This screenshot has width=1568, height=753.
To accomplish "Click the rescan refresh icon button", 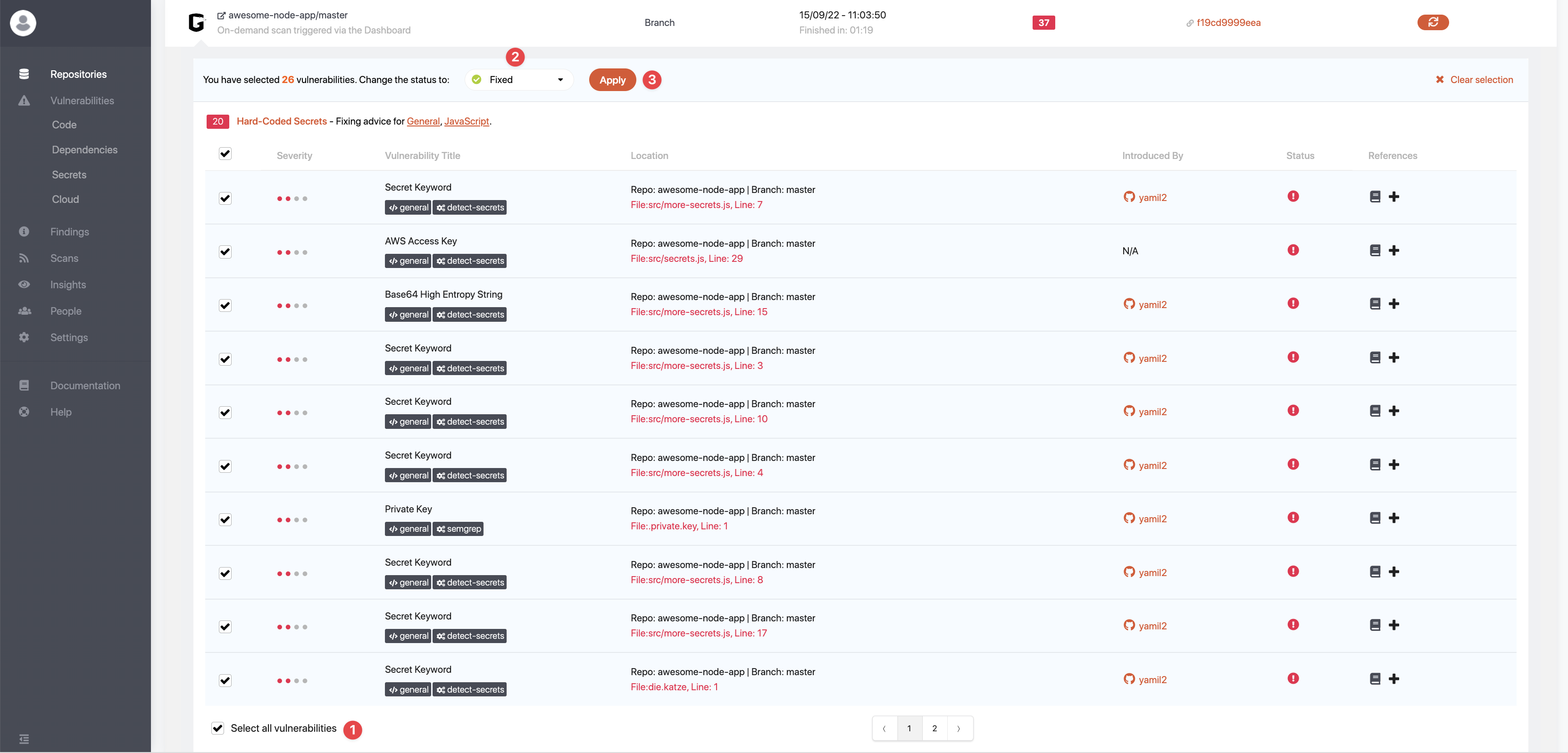I will coord(1432,23).
